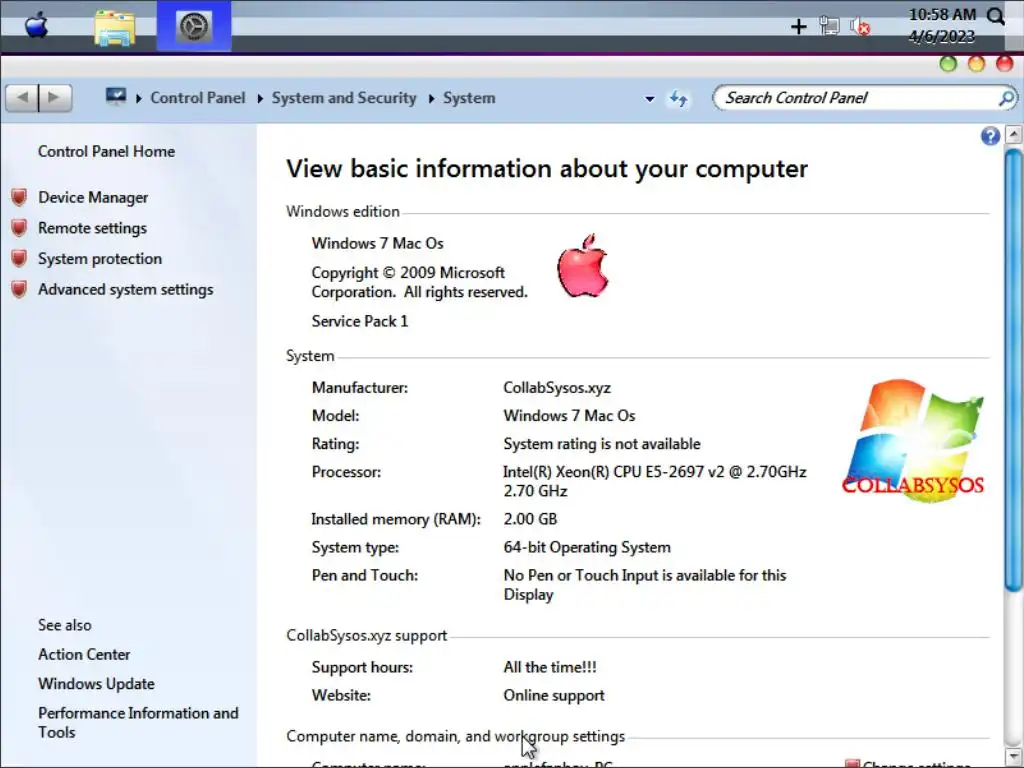The image size is (1024, 768).
Task: Select the text Windows 7 Mac Os edition
Action: pos(377,244)
